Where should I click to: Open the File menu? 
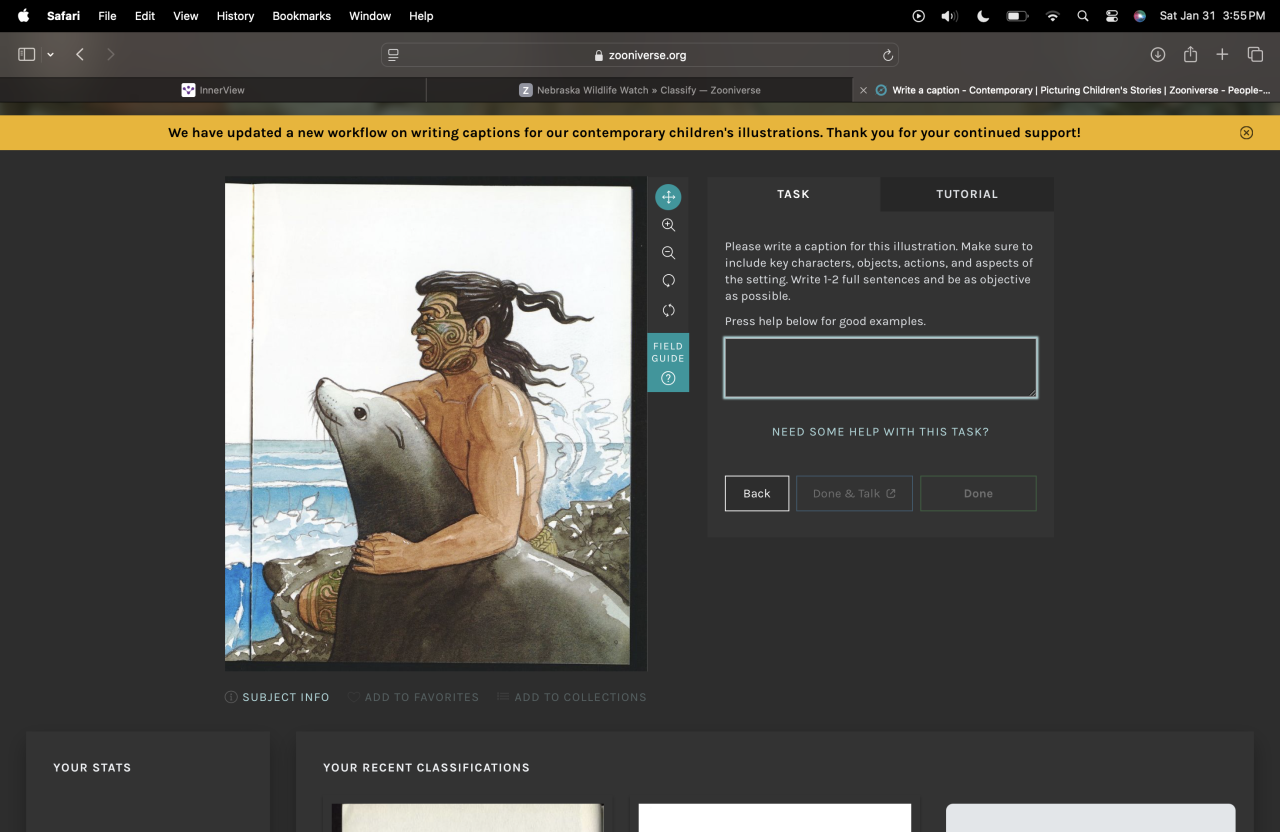click(x=107, y=16)
